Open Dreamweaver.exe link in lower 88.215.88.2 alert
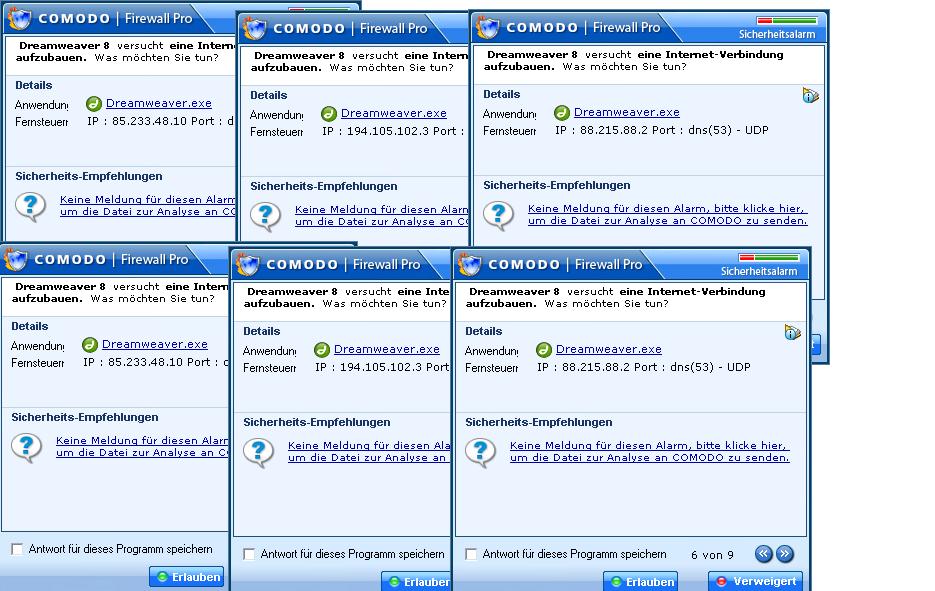This screenshot has width=935, height=591. [609, 349]
